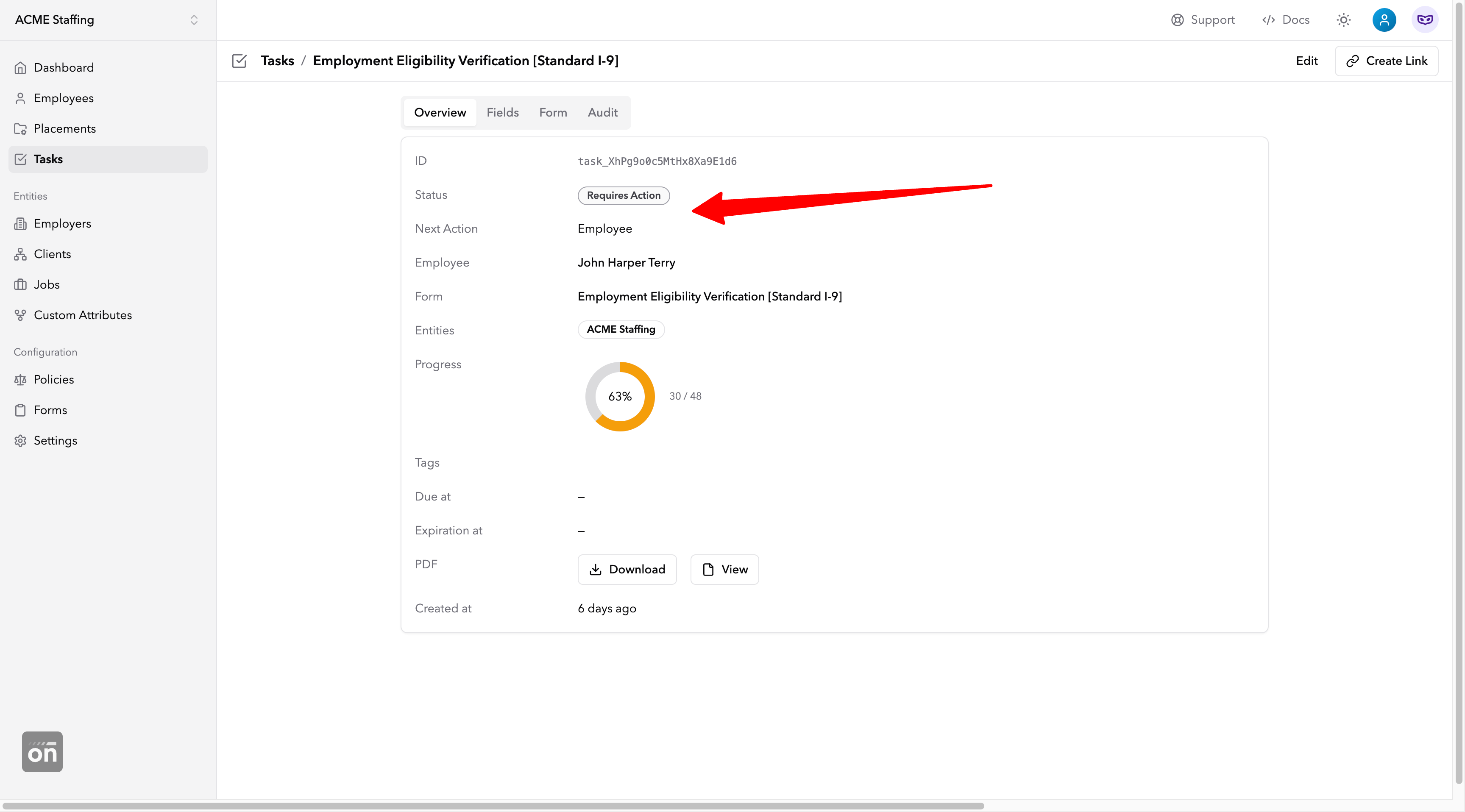The width and height of the screenshot is (1465, 812).
Task: Click the horizontal scrollbar at bottom
Action: 492,806
